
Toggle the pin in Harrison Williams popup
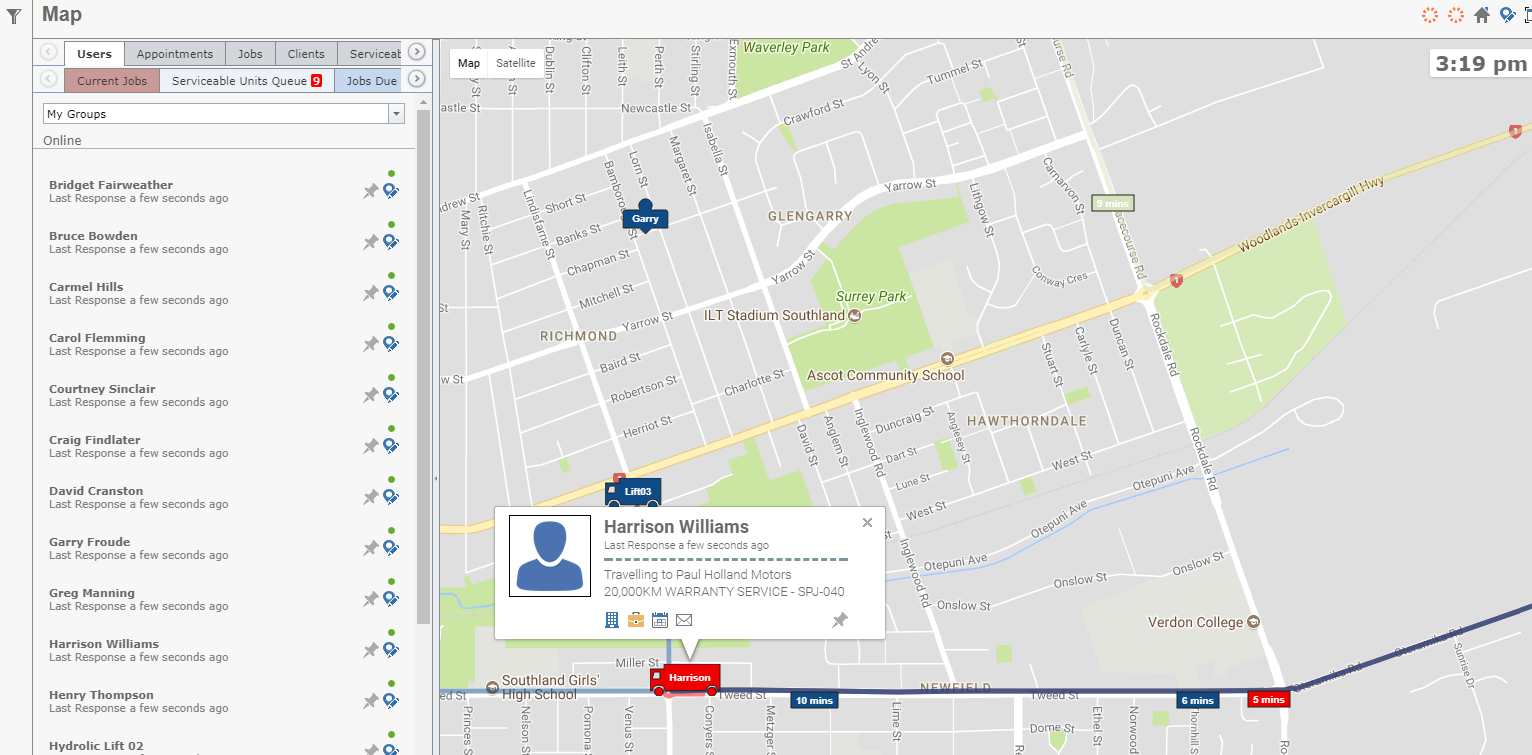(840, 620)
